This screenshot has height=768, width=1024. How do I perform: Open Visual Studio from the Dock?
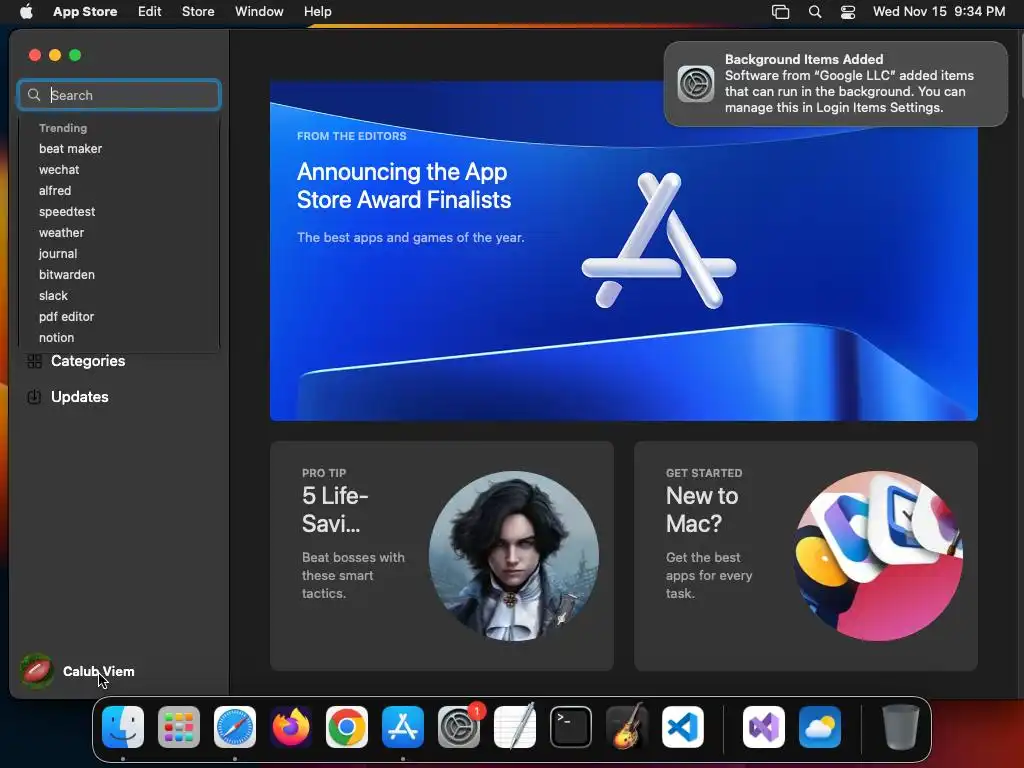point(764,727)
